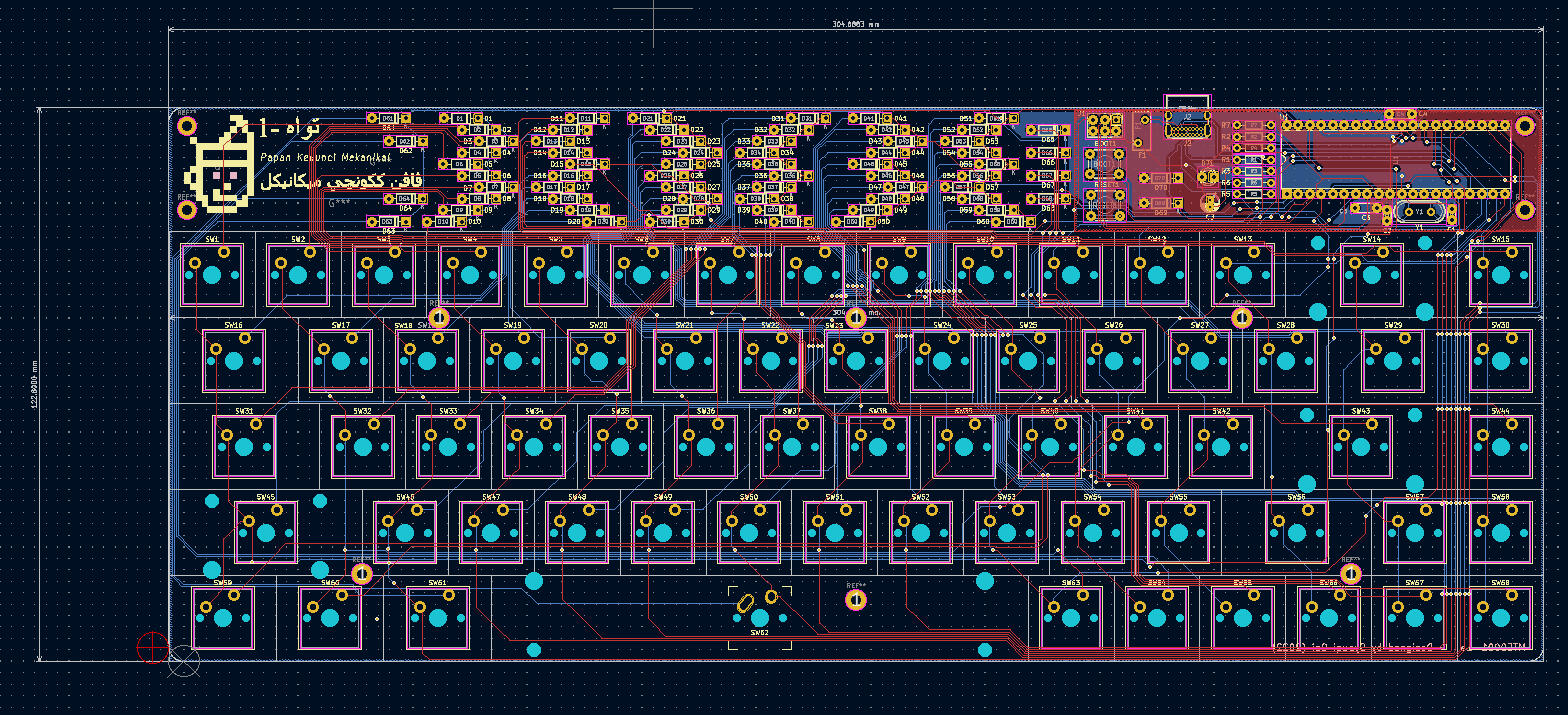Select the top-left corner mounting hole
This screenshot has height=715, width=1568.
[187, 126]
